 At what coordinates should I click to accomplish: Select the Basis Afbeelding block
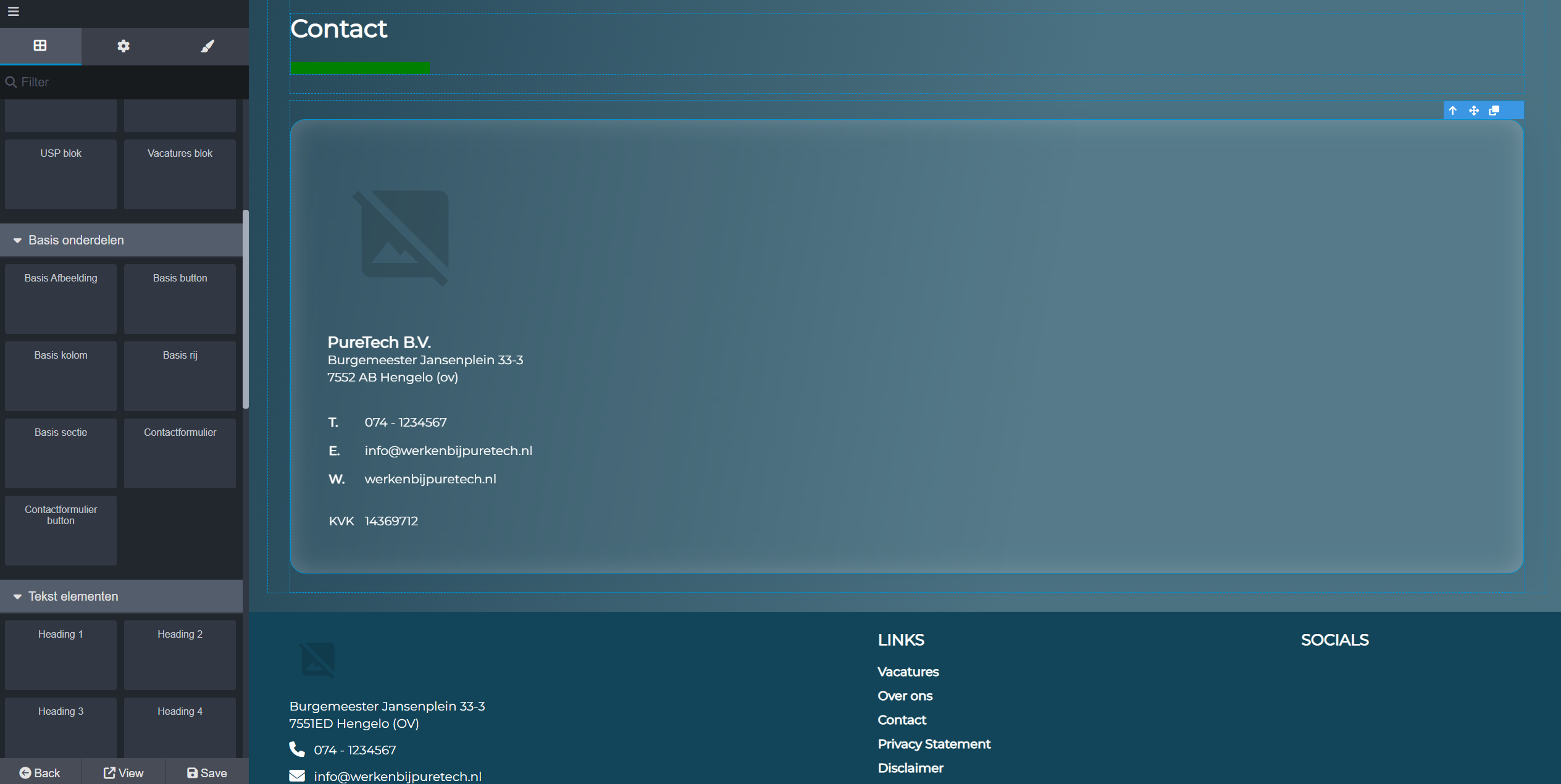coord(61,299)
